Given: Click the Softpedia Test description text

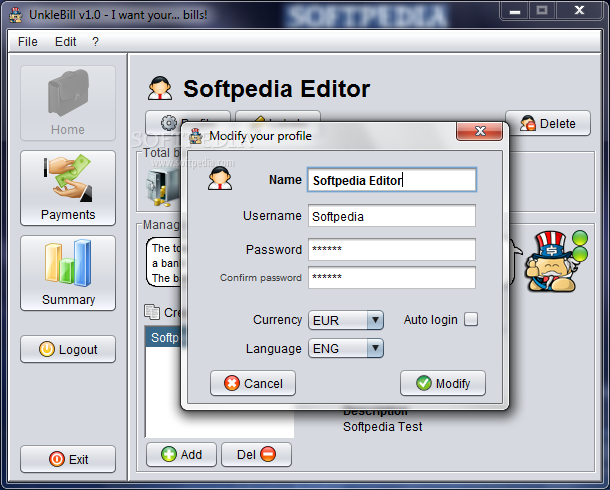Looking at the screenshot, I should tap(382, 427).
